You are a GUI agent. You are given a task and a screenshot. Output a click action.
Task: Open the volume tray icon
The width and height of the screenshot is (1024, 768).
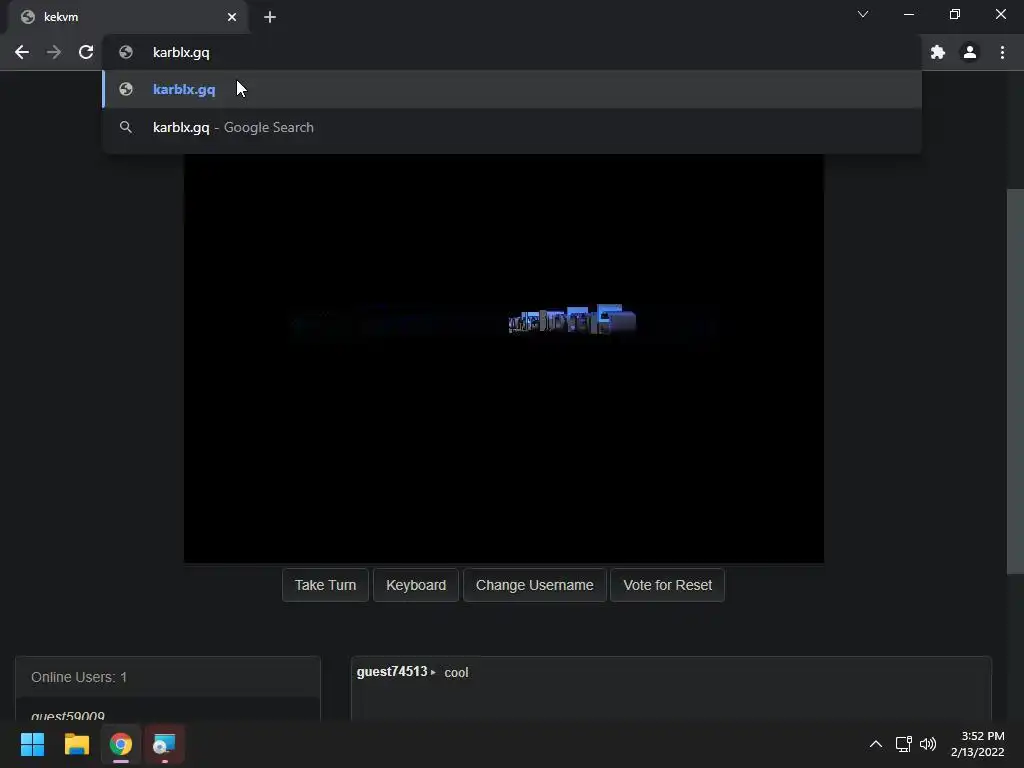tap(928, 744)
